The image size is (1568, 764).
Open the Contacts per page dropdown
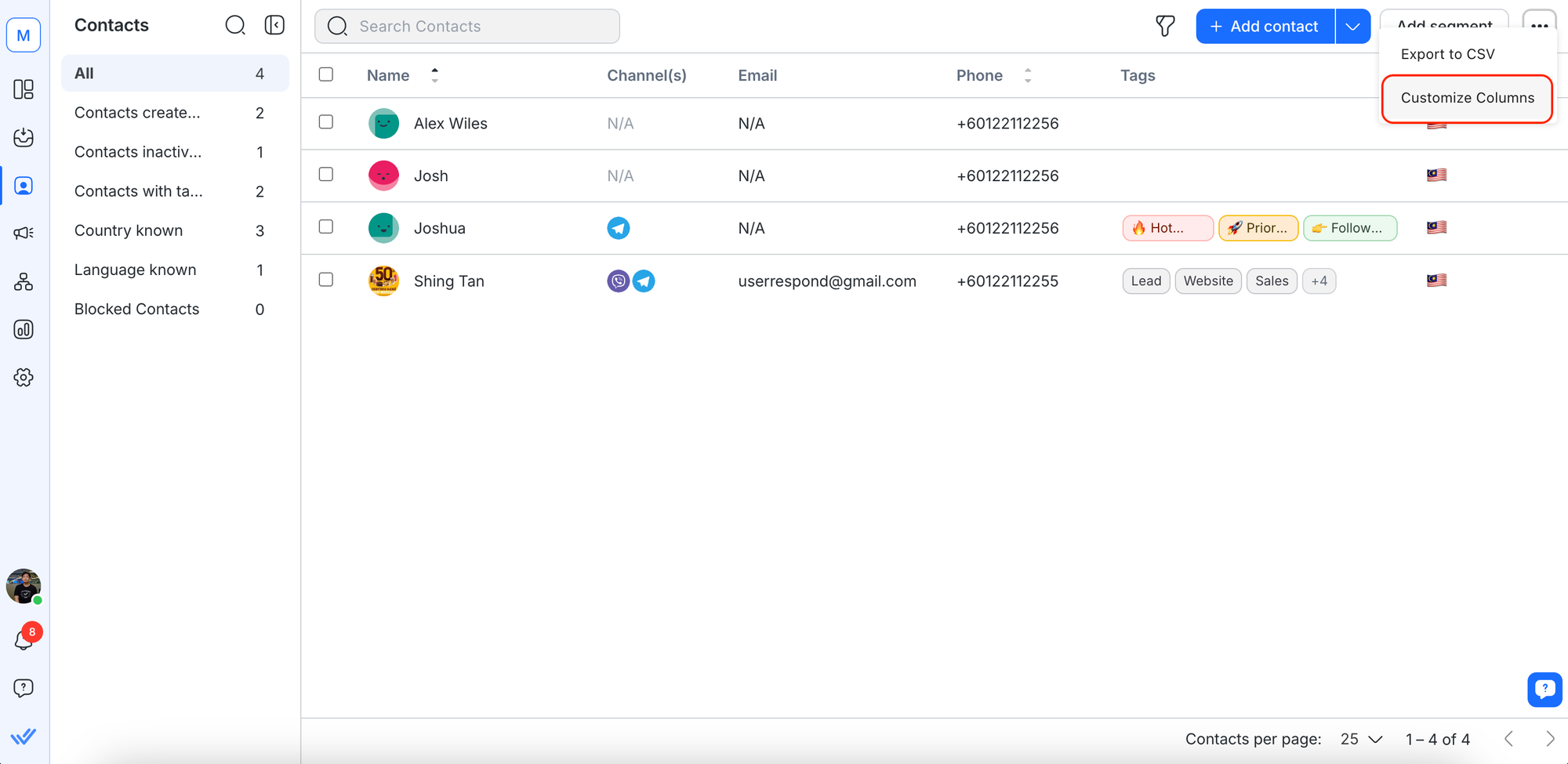[x=1361, y=739]
